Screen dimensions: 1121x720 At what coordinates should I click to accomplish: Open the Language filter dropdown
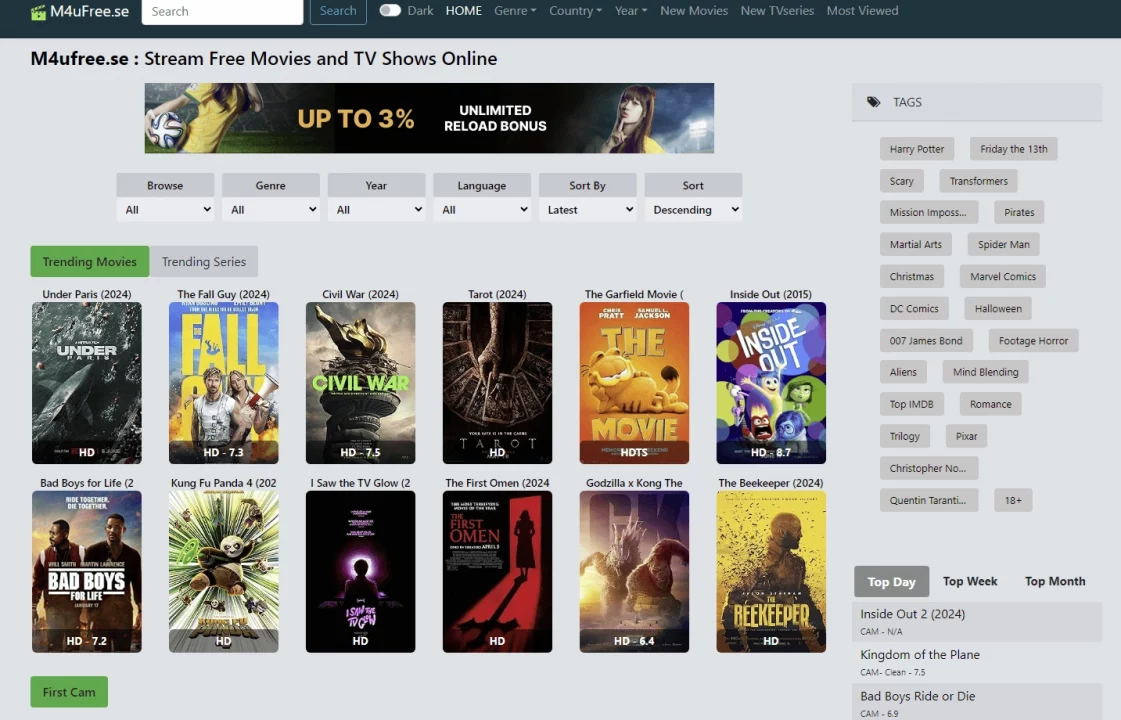click(x=481, y=210)
